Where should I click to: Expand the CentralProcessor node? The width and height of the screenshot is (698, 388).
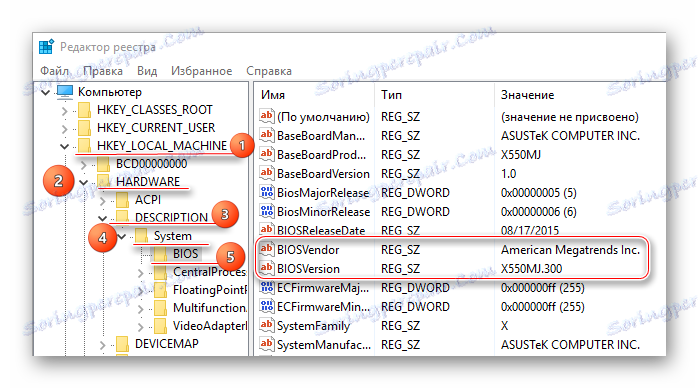tap(141, 272)
